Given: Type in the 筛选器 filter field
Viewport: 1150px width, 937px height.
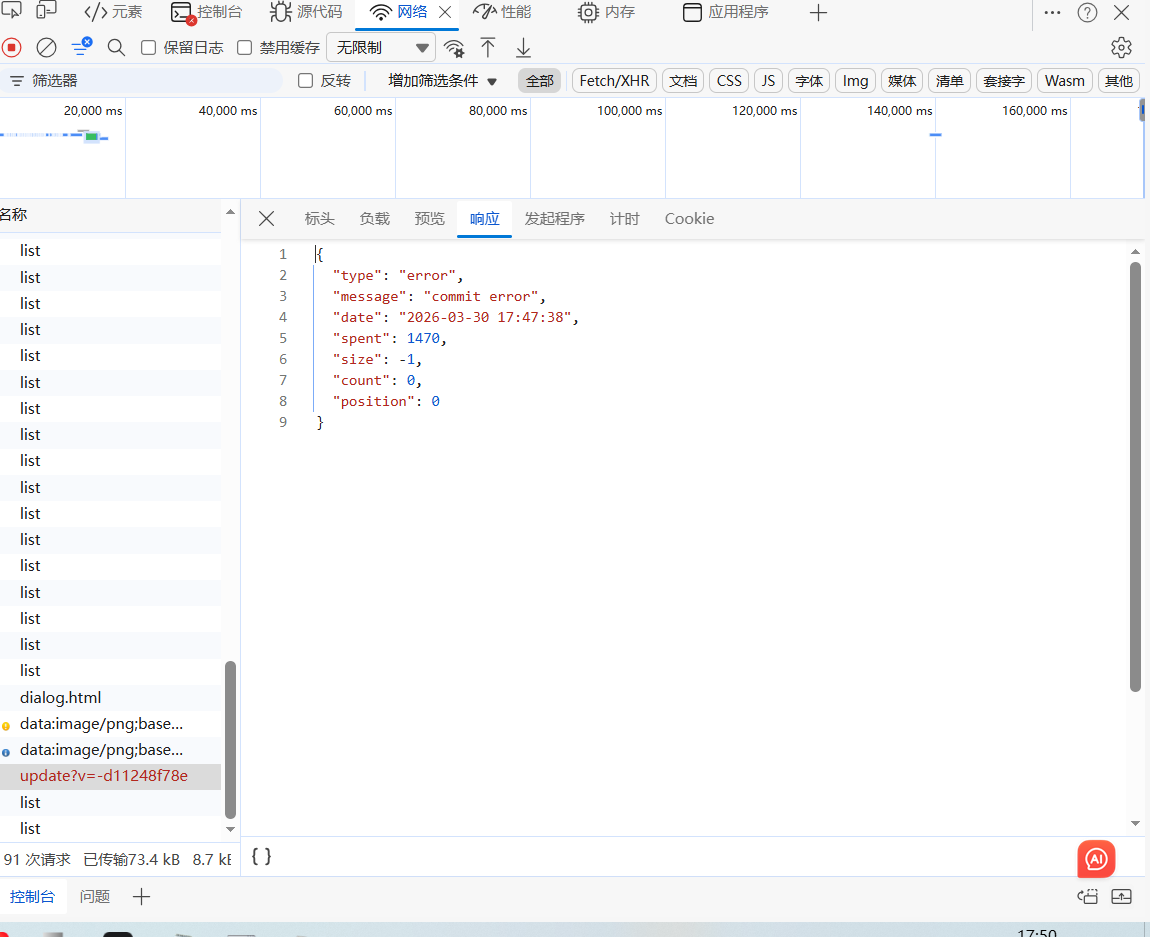Looking at the screenshot, I should (150, 81).
